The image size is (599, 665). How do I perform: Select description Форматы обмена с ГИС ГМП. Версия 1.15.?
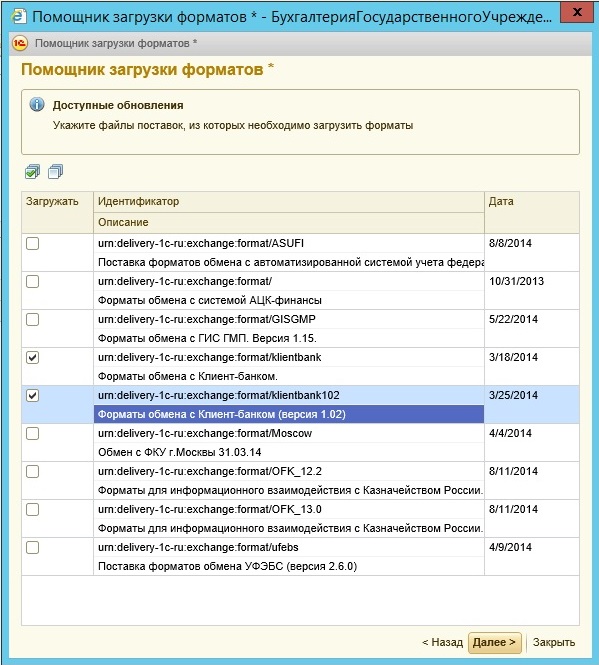207,338
